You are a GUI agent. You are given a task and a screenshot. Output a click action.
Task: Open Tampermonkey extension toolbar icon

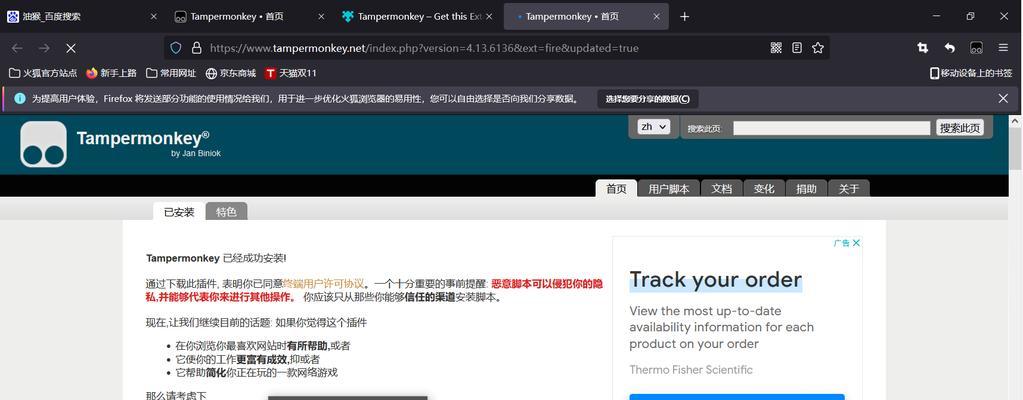[x=976, y=48]
